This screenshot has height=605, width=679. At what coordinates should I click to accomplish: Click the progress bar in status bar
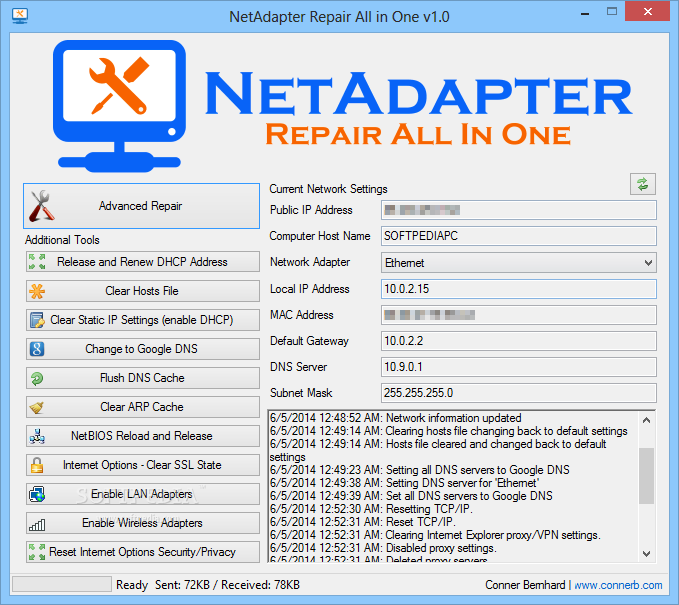tap(62, 584)
